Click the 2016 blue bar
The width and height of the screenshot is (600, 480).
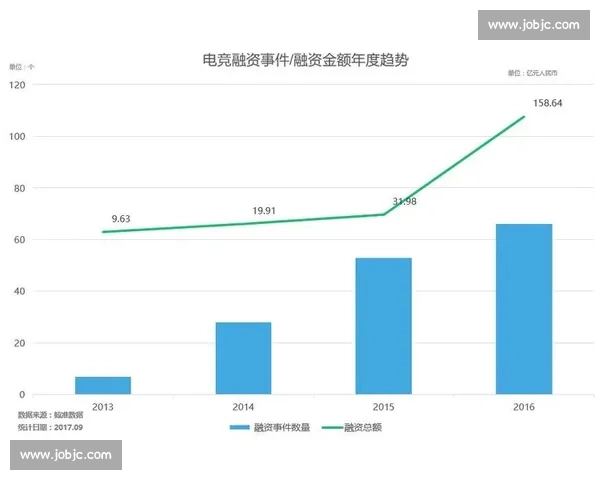pyautogui.click(x=524, y=309)
